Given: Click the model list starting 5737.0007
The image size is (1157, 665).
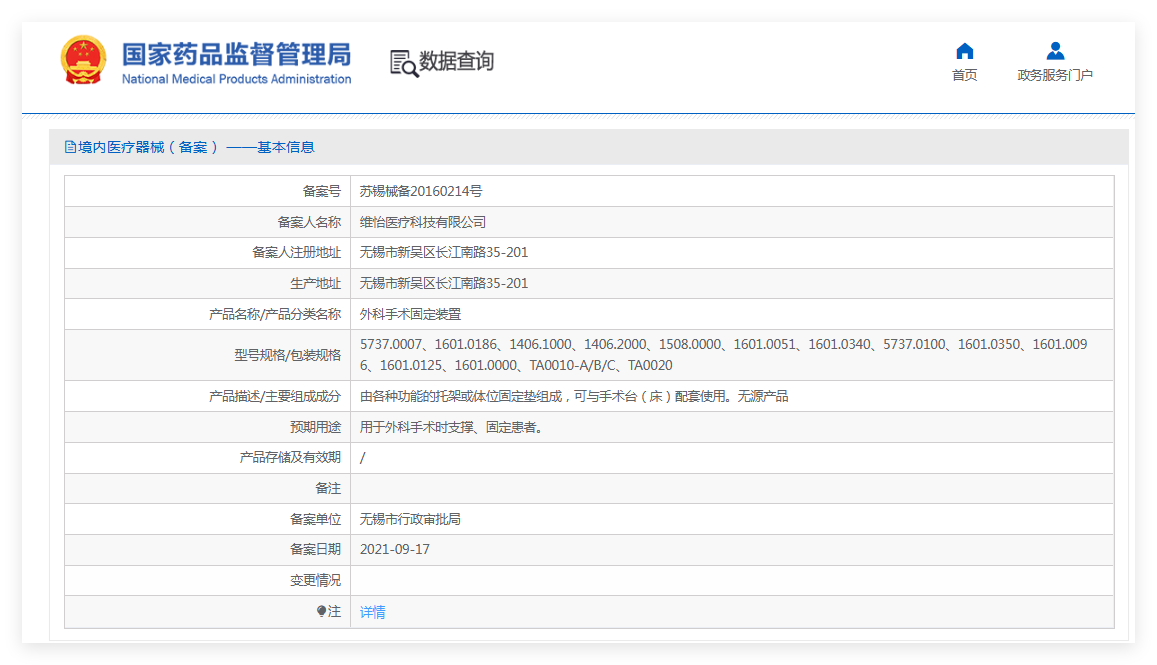Looking at the screenshot, I should pos(723,355).
